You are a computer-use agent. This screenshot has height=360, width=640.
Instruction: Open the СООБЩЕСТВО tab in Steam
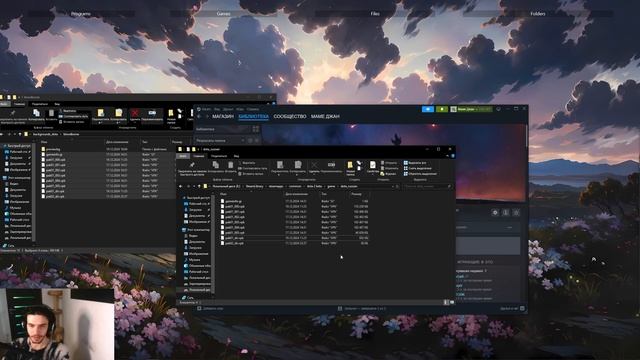(x=290, y=116)
